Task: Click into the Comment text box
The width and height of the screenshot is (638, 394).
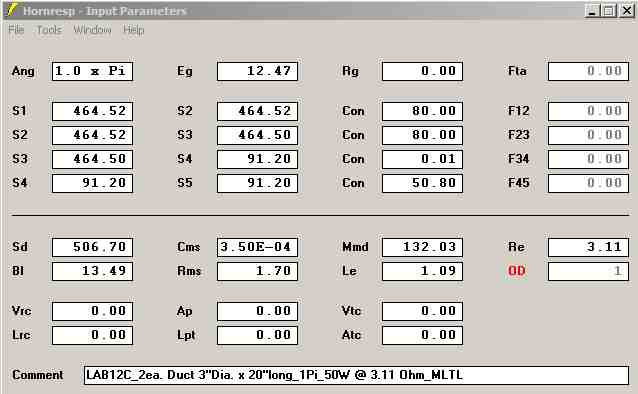Action: [356, 375]
